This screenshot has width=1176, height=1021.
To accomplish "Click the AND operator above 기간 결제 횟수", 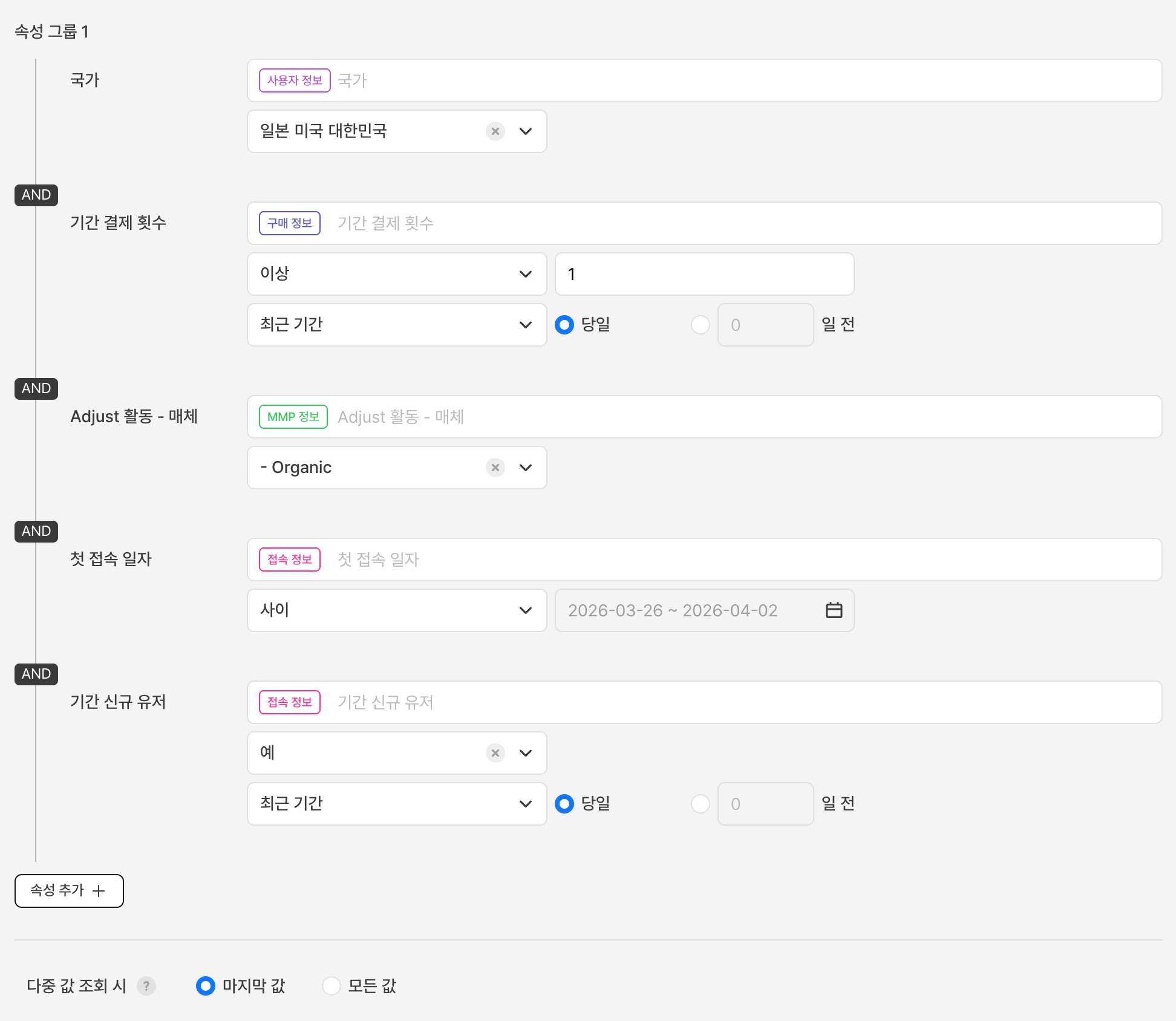I will 36,195.
